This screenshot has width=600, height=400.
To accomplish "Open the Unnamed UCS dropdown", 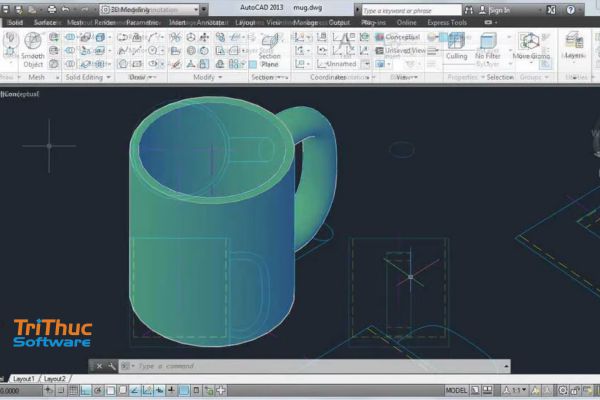I will tap(343, 64).
